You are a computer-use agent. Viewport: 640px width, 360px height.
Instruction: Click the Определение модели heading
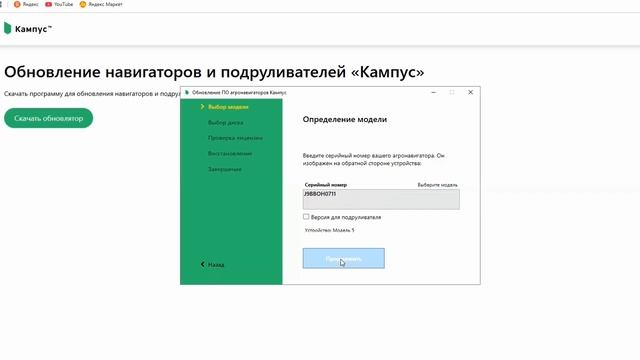coord(345,120)
